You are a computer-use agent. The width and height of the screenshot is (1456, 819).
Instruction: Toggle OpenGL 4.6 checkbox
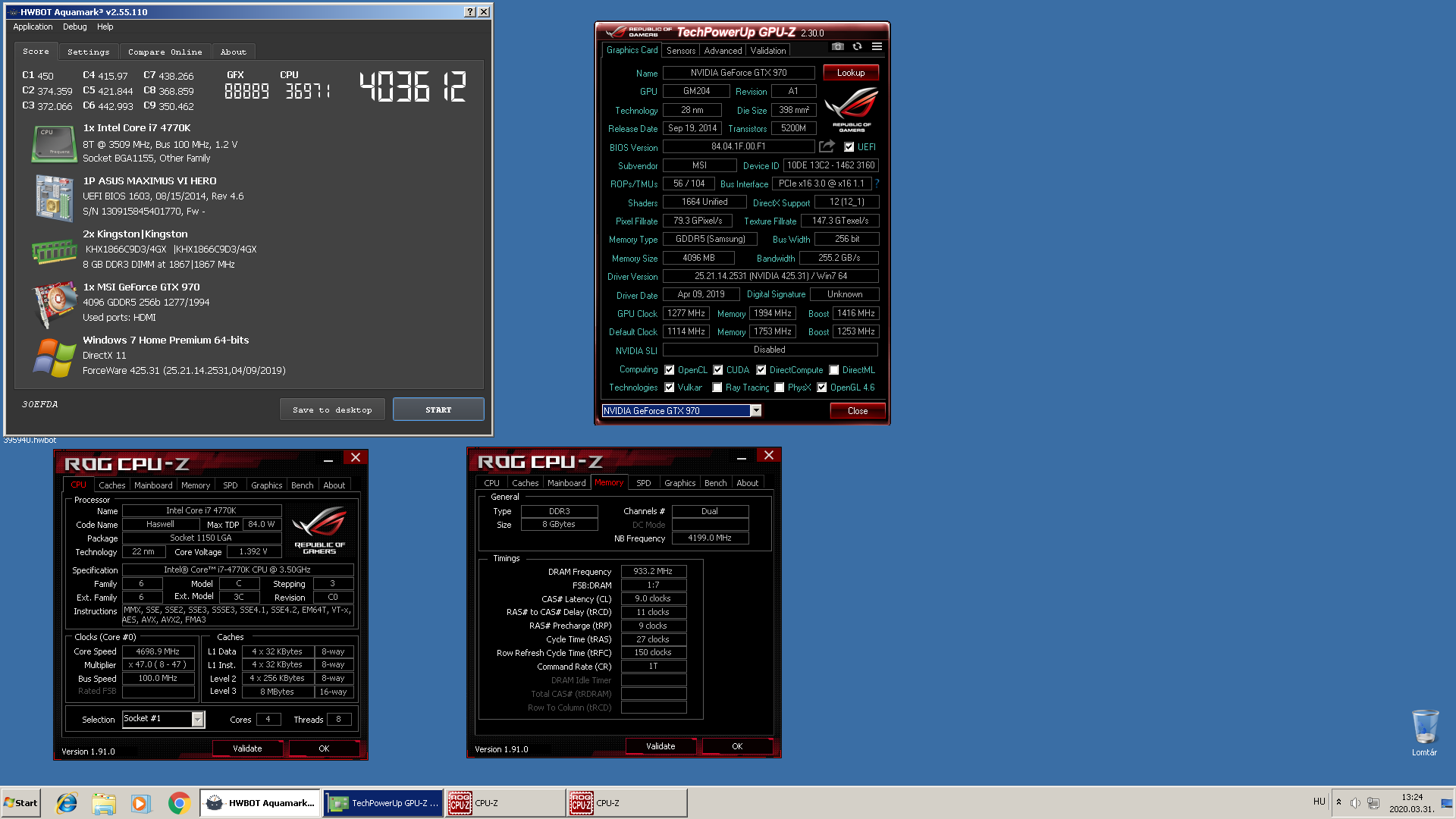822,388
